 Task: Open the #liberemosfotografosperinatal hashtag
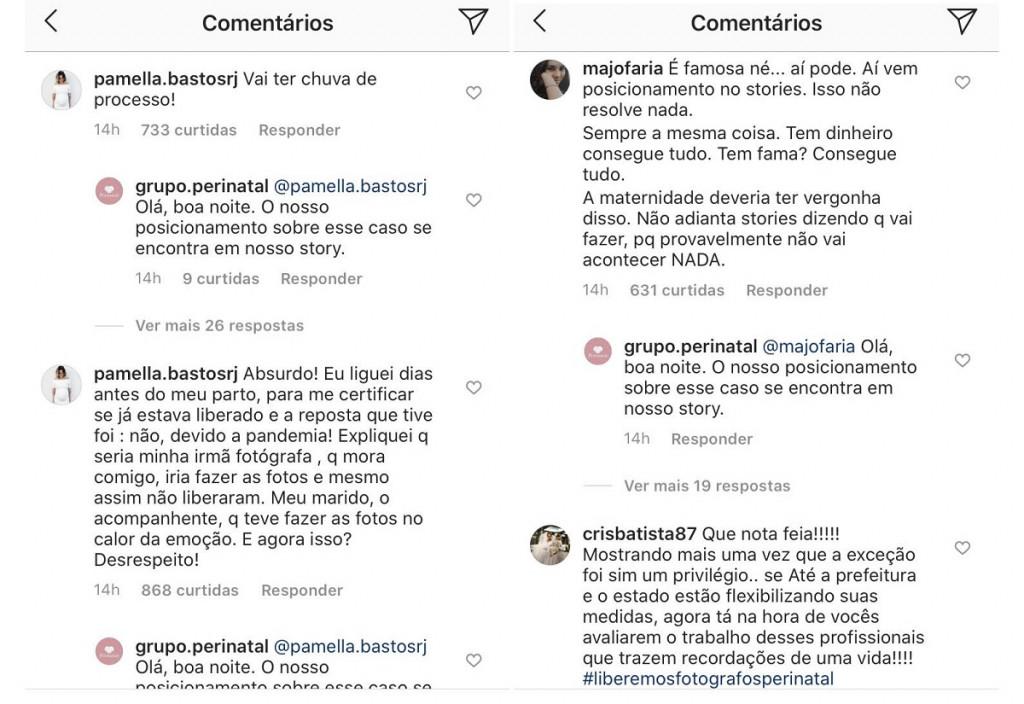pos(708,679)
